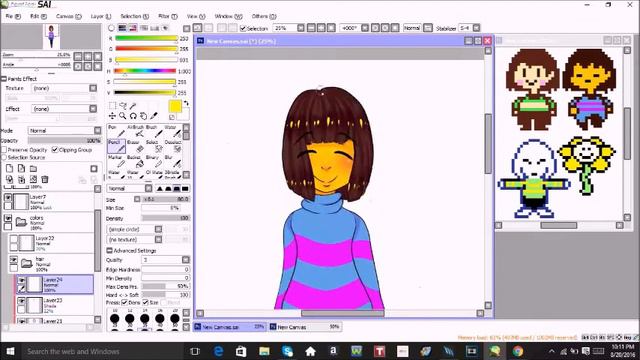This screenshot has height=360, width=640.
Task: Select the Blur tool
Action: pos(173,161)
